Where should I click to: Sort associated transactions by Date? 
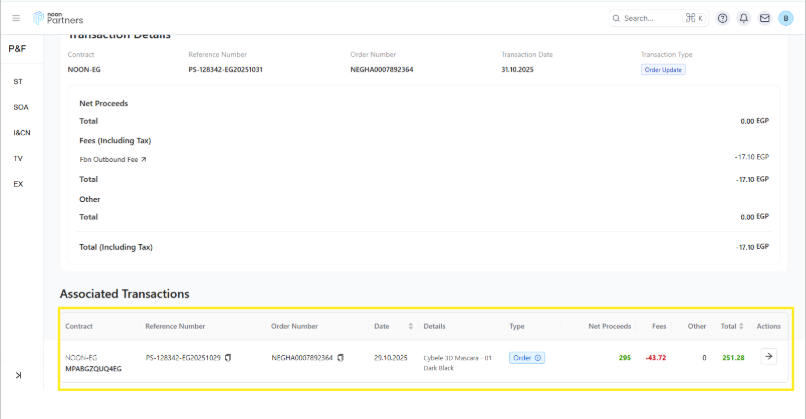click(x=410, y=326)
